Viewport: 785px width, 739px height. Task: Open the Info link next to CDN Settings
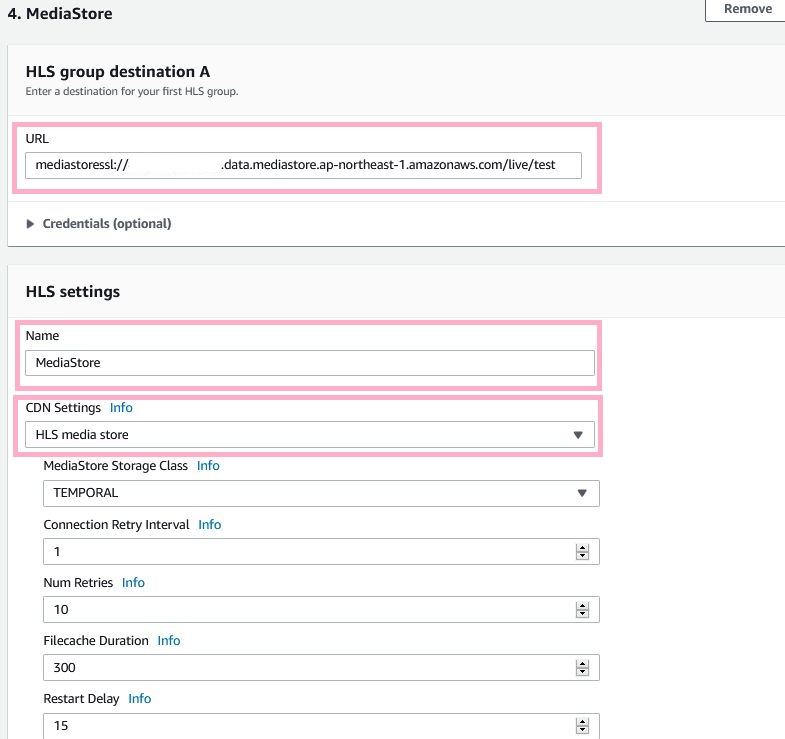(x=121, y=408)
